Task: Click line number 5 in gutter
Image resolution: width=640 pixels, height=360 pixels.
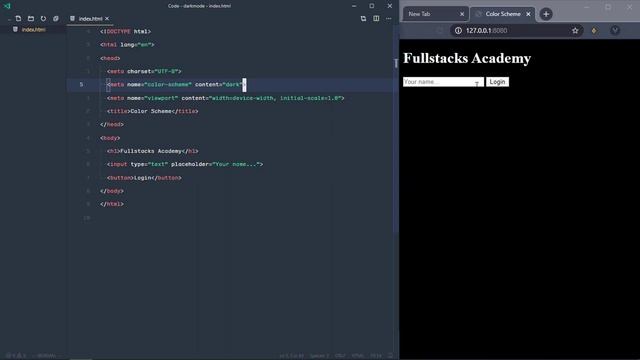Action: coord(81,84)
